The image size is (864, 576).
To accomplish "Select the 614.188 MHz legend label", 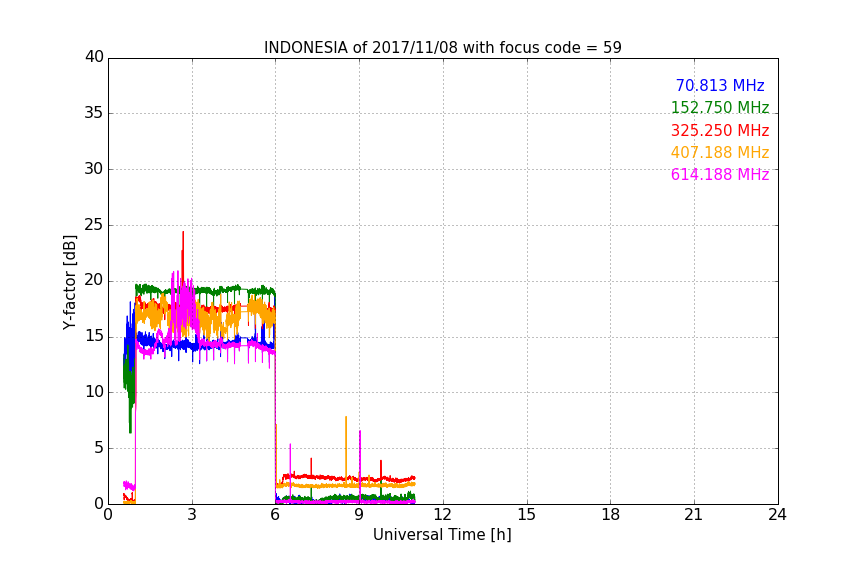I will [720, 174].
